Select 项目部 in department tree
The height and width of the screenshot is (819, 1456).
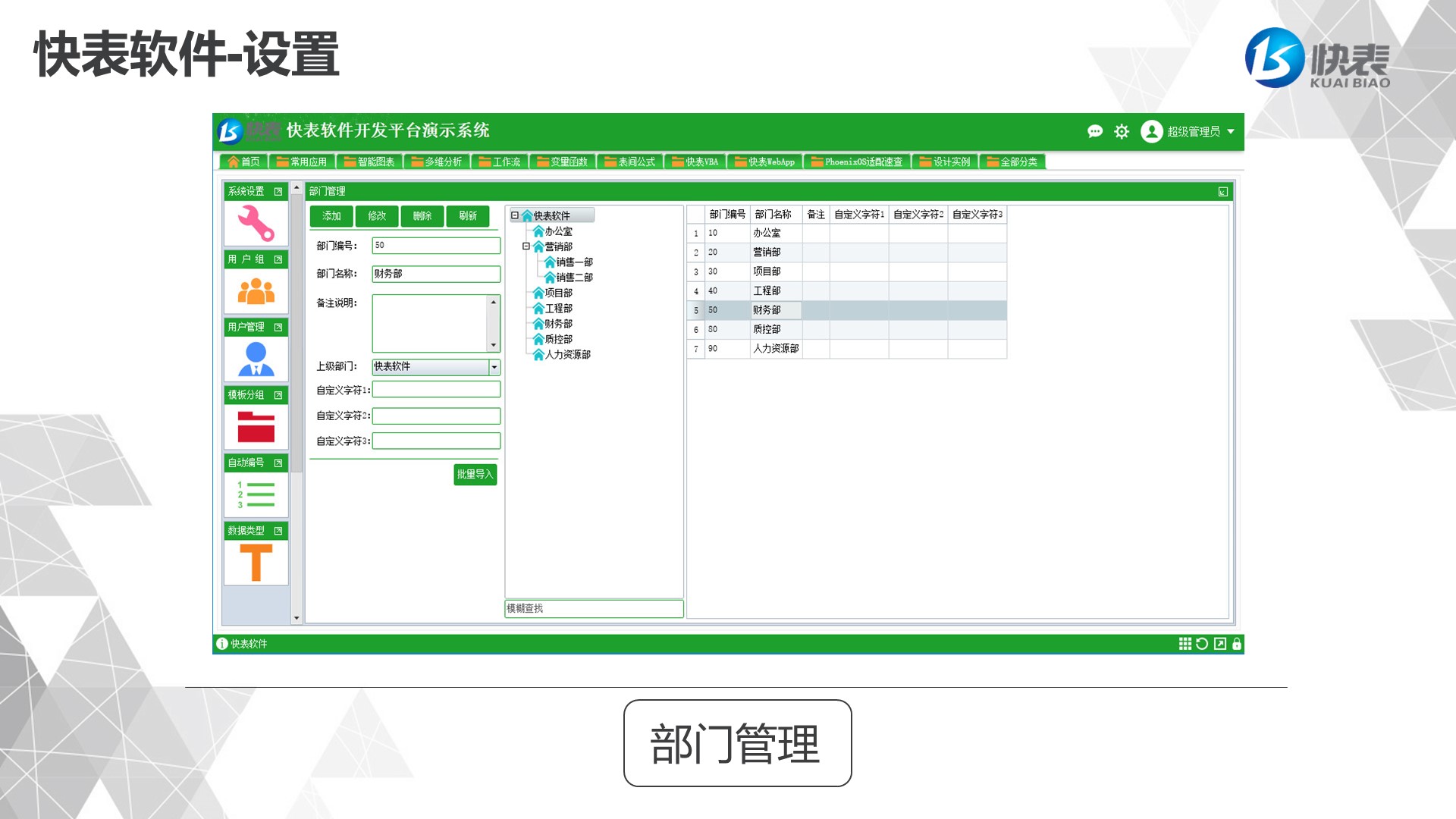coord(559,293)
